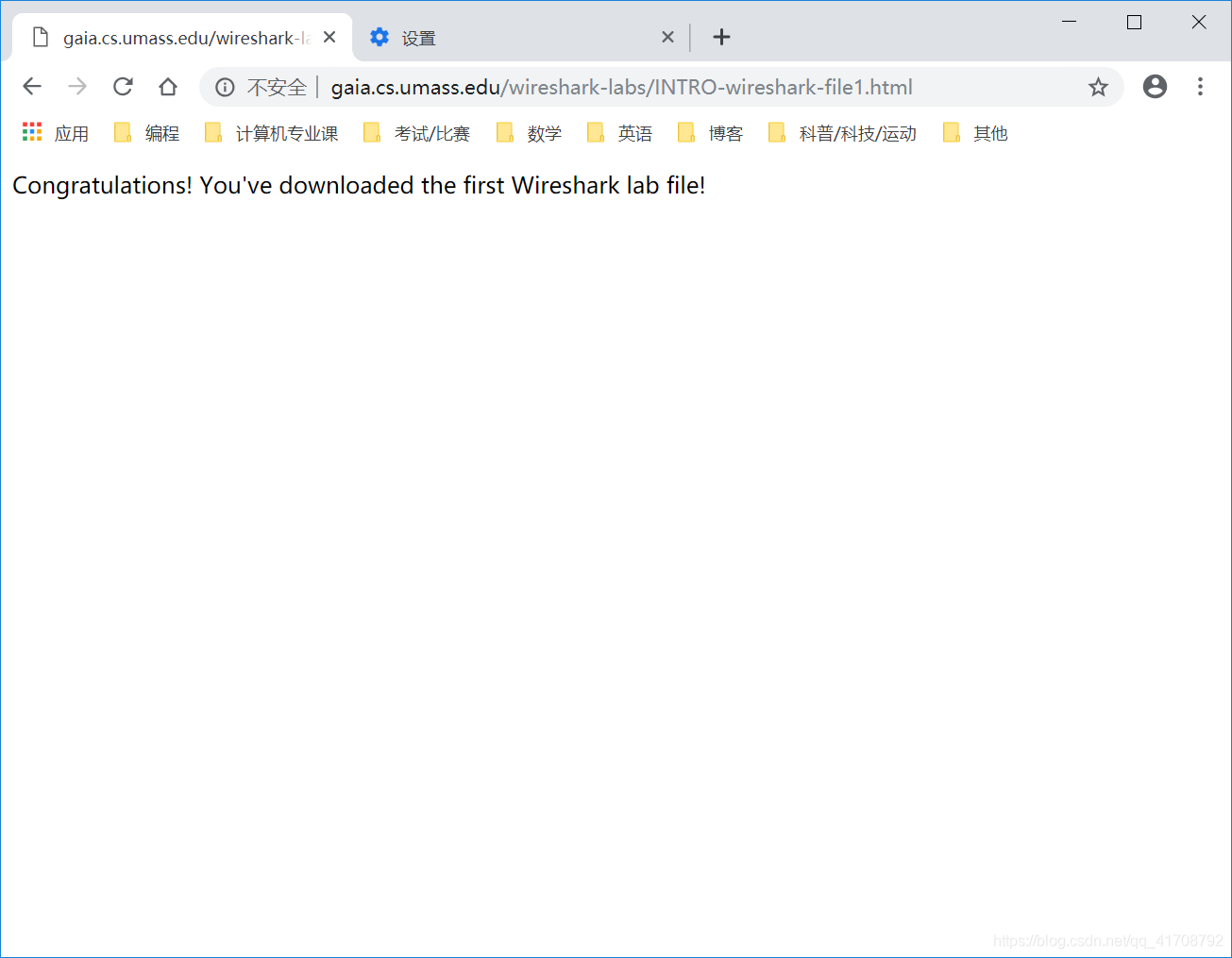Select the gaia.cs.umass.edu/wireshark tab
This screenshot has width=1232, height=958.
tap(182, 38)
